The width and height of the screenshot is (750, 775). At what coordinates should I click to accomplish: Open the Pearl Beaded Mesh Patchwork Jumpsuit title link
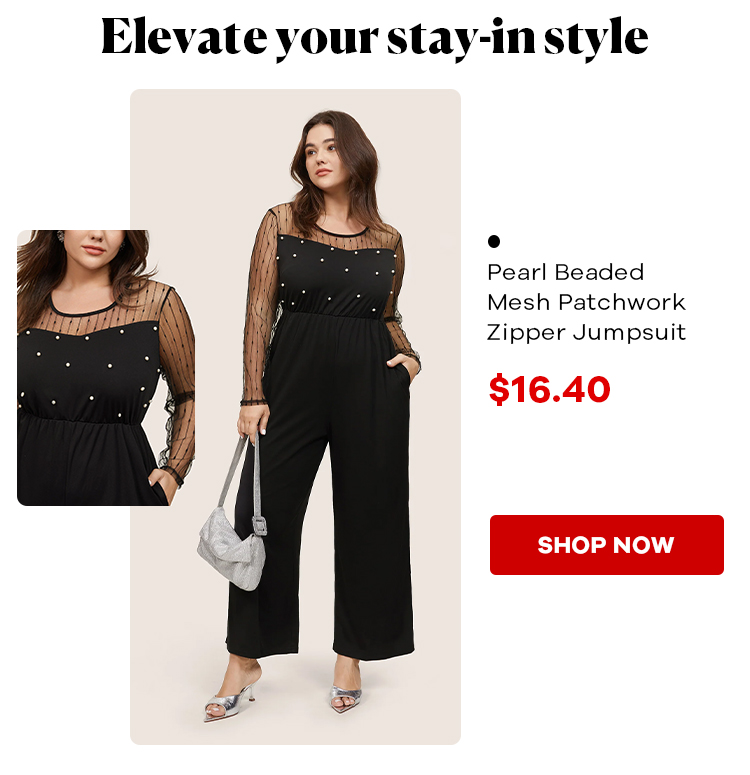[x=586, y=302]
